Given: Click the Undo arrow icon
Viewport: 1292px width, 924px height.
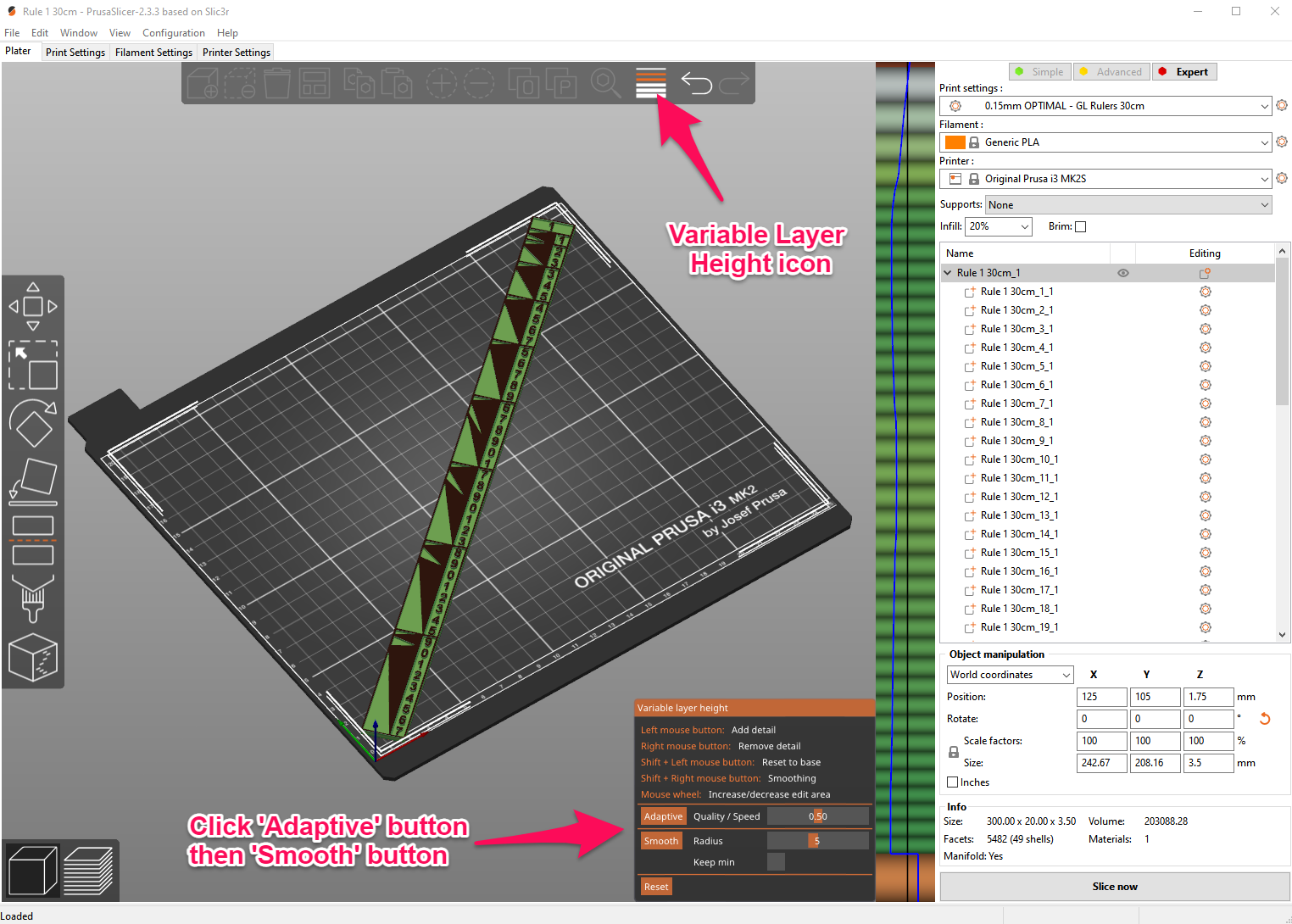Looking at the screenshot, I should [696, 83].
